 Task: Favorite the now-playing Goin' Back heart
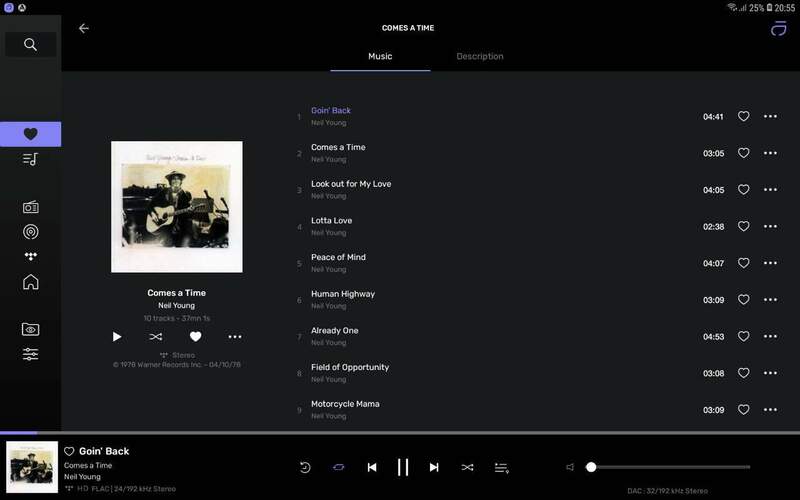tap(69, 452)
